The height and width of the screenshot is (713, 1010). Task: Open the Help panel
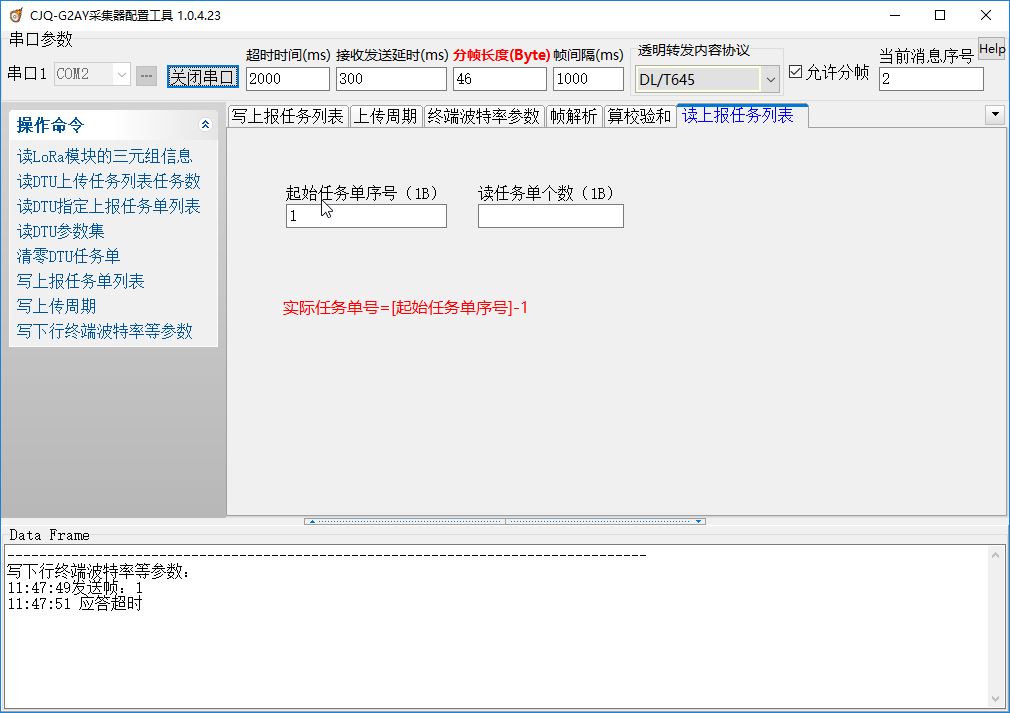point(991,47)
